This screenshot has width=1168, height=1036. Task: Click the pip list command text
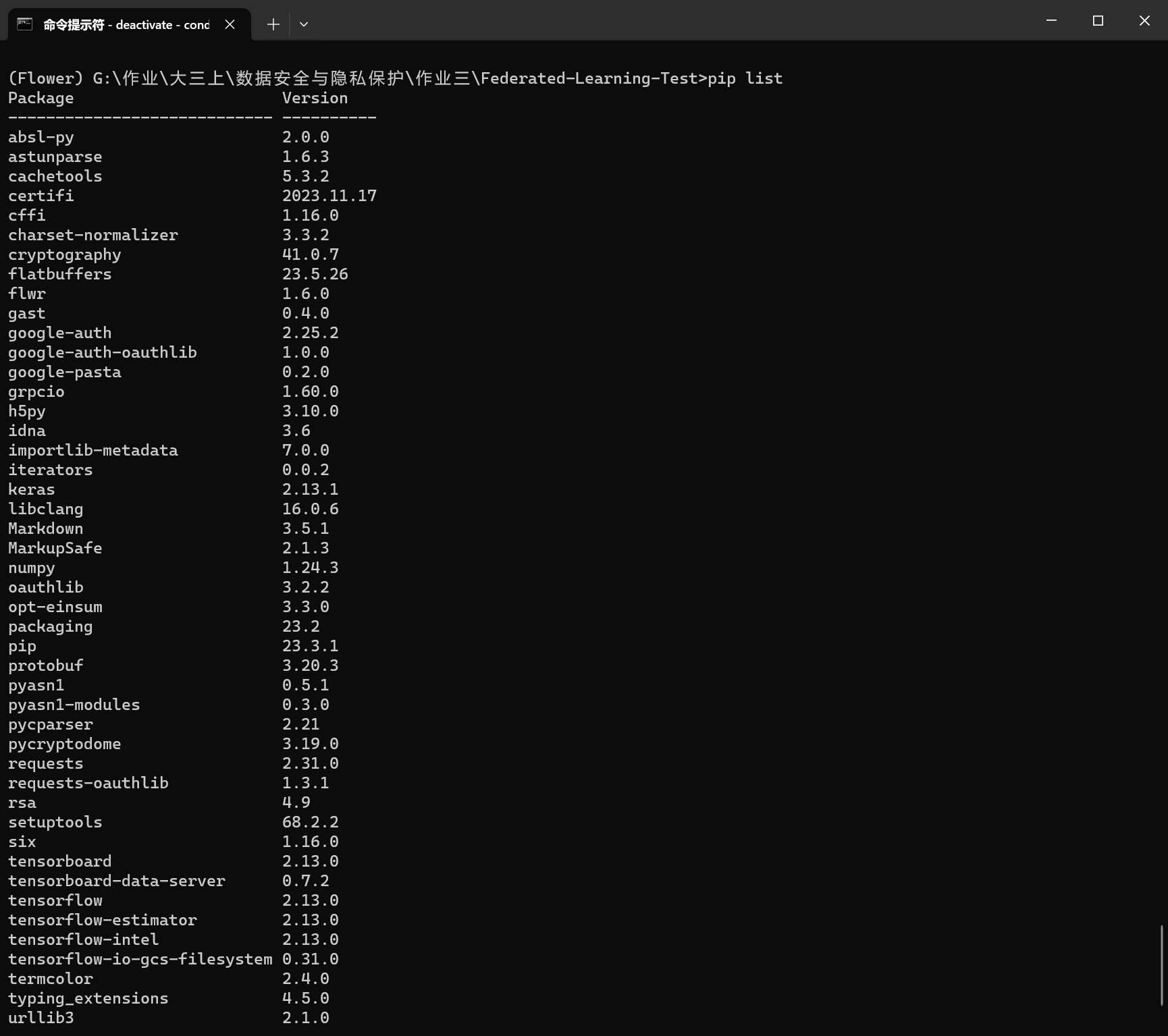click(x=745, y=78)
